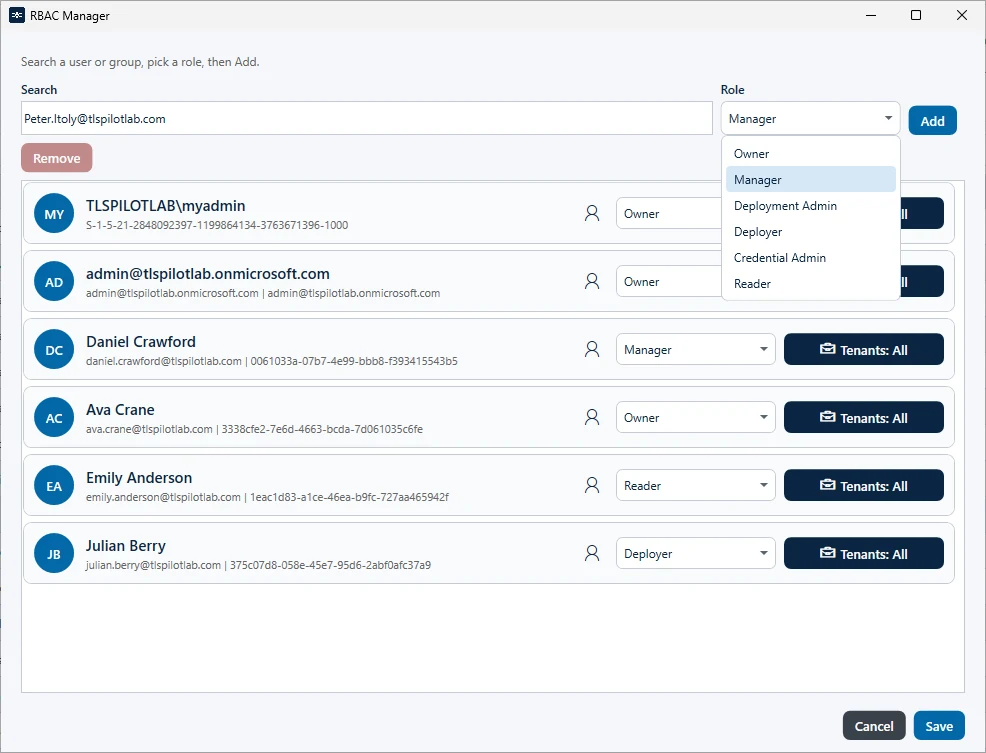Click Tenants: All for Ava Crane
Viewport: 986px width, 753px height.
863,417
